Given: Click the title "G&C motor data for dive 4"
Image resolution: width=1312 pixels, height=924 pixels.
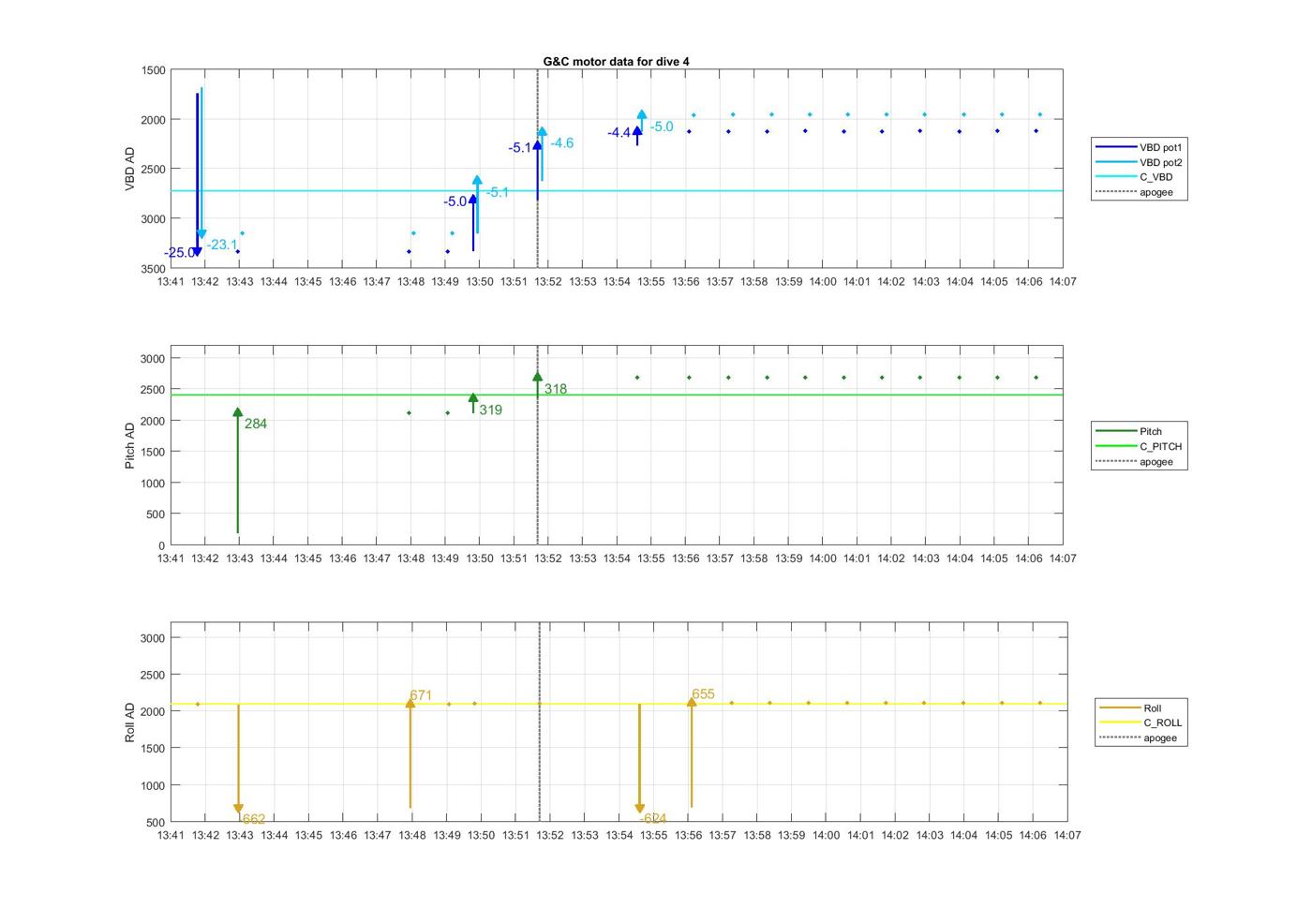Looking at the screenshot, I should pos(616,62).
